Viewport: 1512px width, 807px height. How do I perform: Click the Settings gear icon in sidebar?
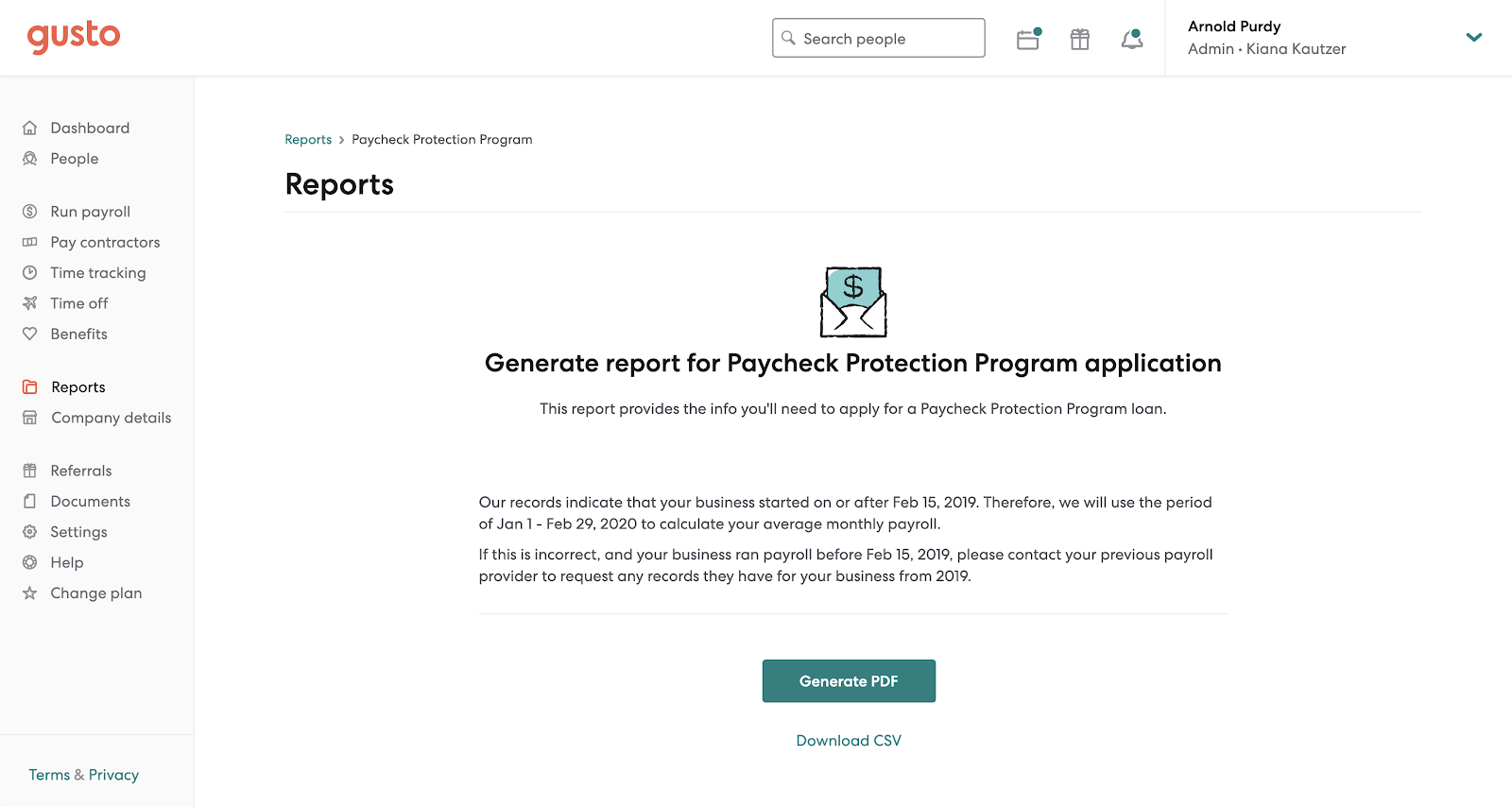point(30,532)
